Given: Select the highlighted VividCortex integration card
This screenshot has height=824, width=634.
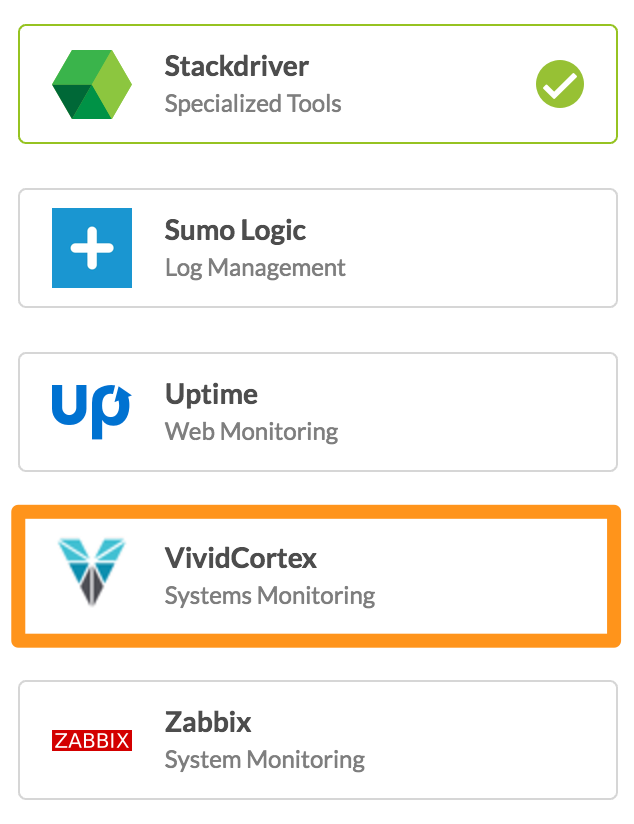Looking at the screenshot, I should click(x=316, y=576).
